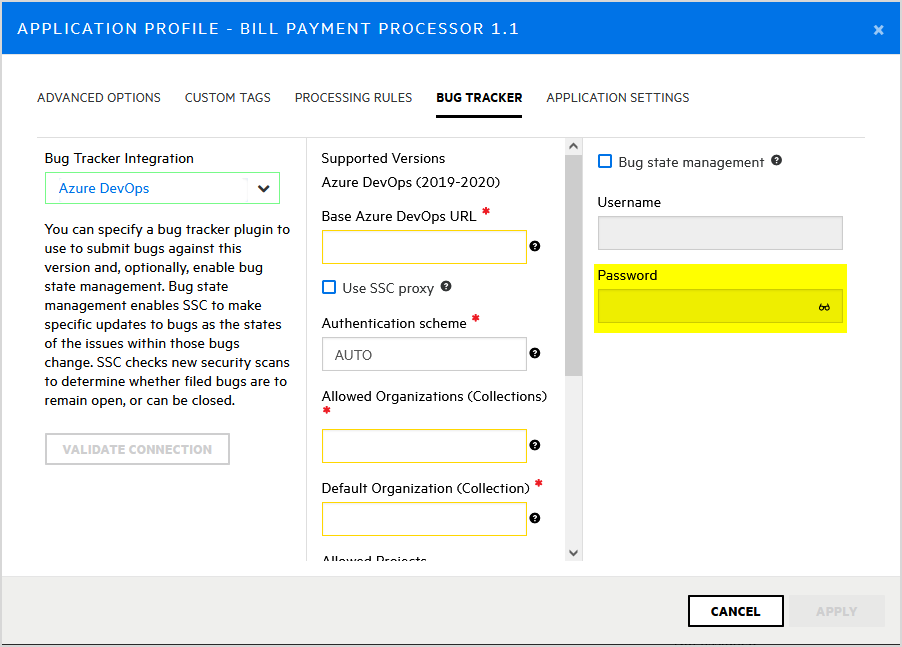Image resolution: width=902 pixels, height=647 pixels.
Task: Click the Base Azure DevOps URL field
Action: [424, 247]
